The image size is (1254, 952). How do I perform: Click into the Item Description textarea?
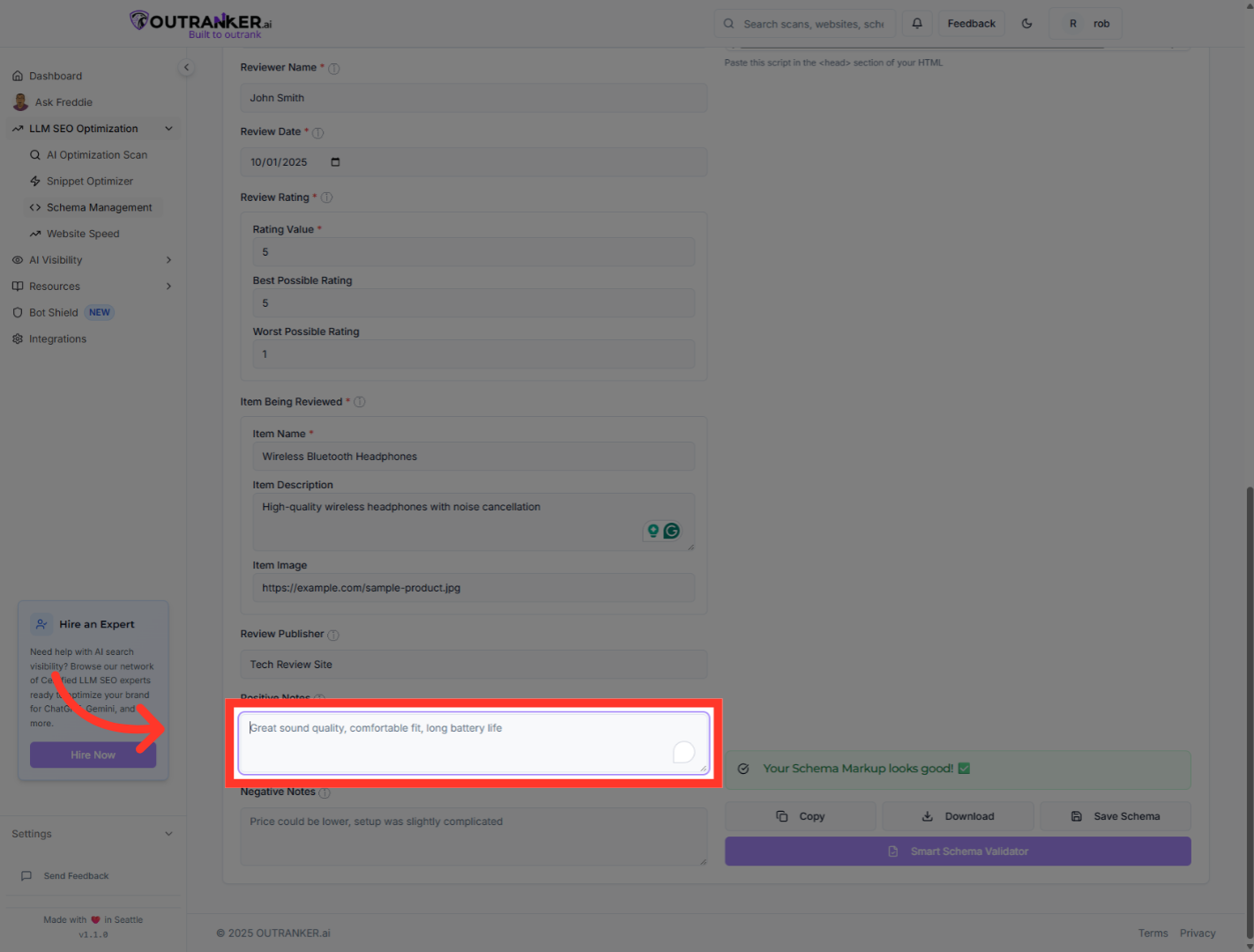(x=474, y=522)
